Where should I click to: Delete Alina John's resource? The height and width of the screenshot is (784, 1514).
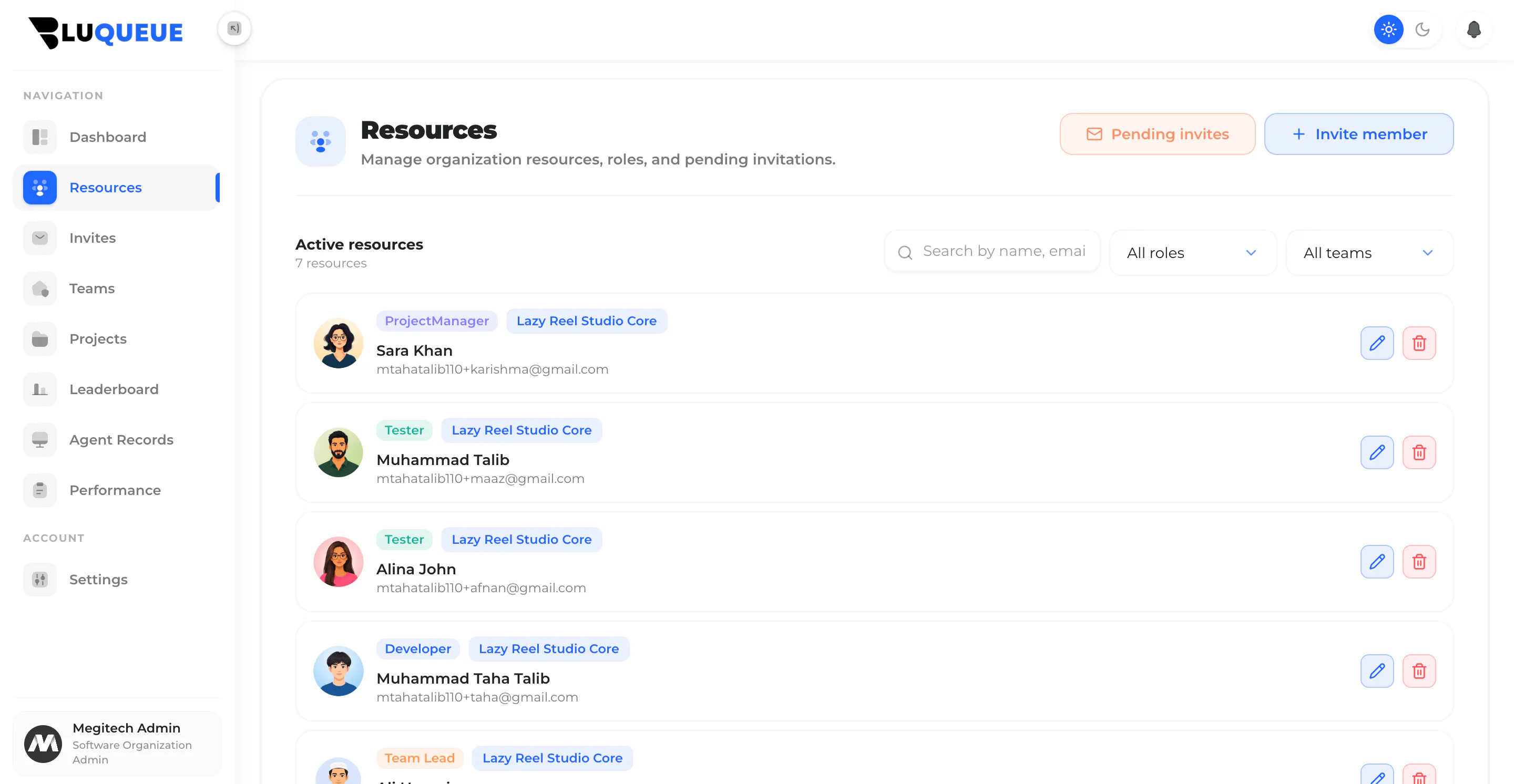[1419, 561]
